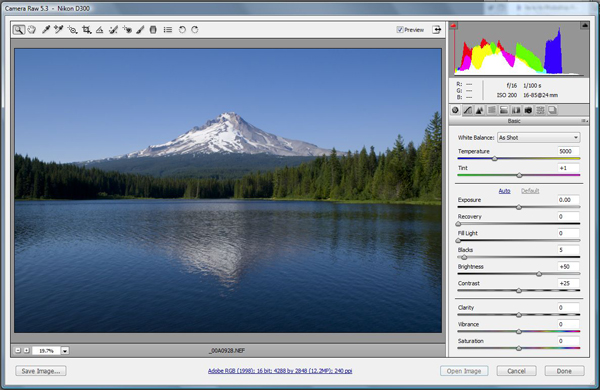Toggle full screen mode icon
This screenshot has height=390, width=600.
coord(437,29)
